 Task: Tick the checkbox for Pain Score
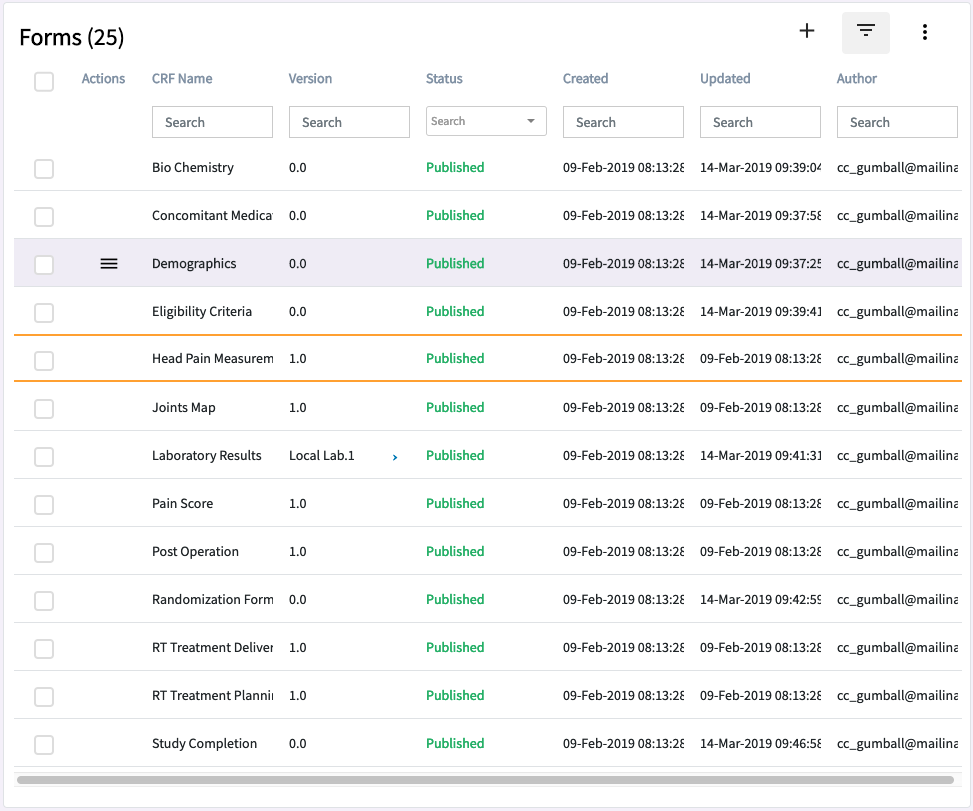(44, 504)
